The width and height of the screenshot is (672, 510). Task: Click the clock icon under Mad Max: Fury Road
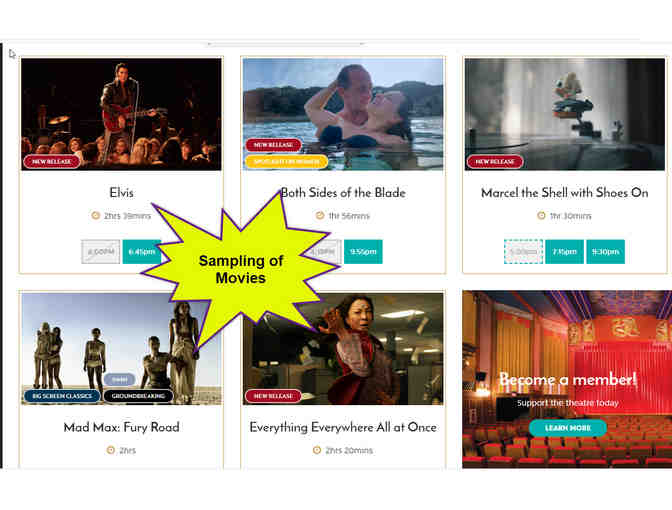[111, 450]
